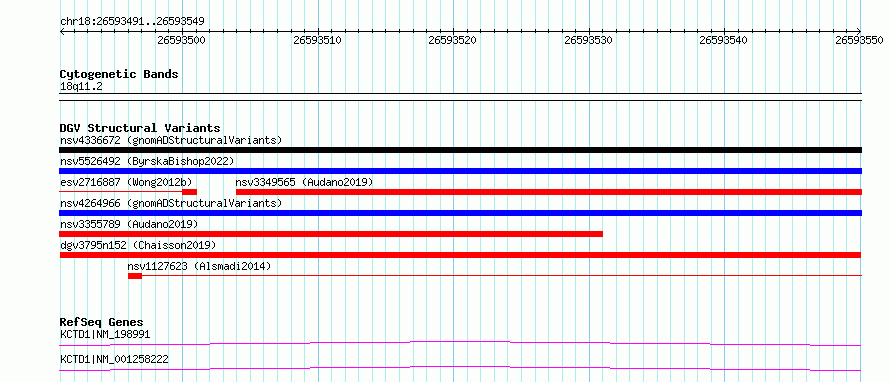
Task: Open the Cytogenetic Bands track heading
Action: point(119,74)
